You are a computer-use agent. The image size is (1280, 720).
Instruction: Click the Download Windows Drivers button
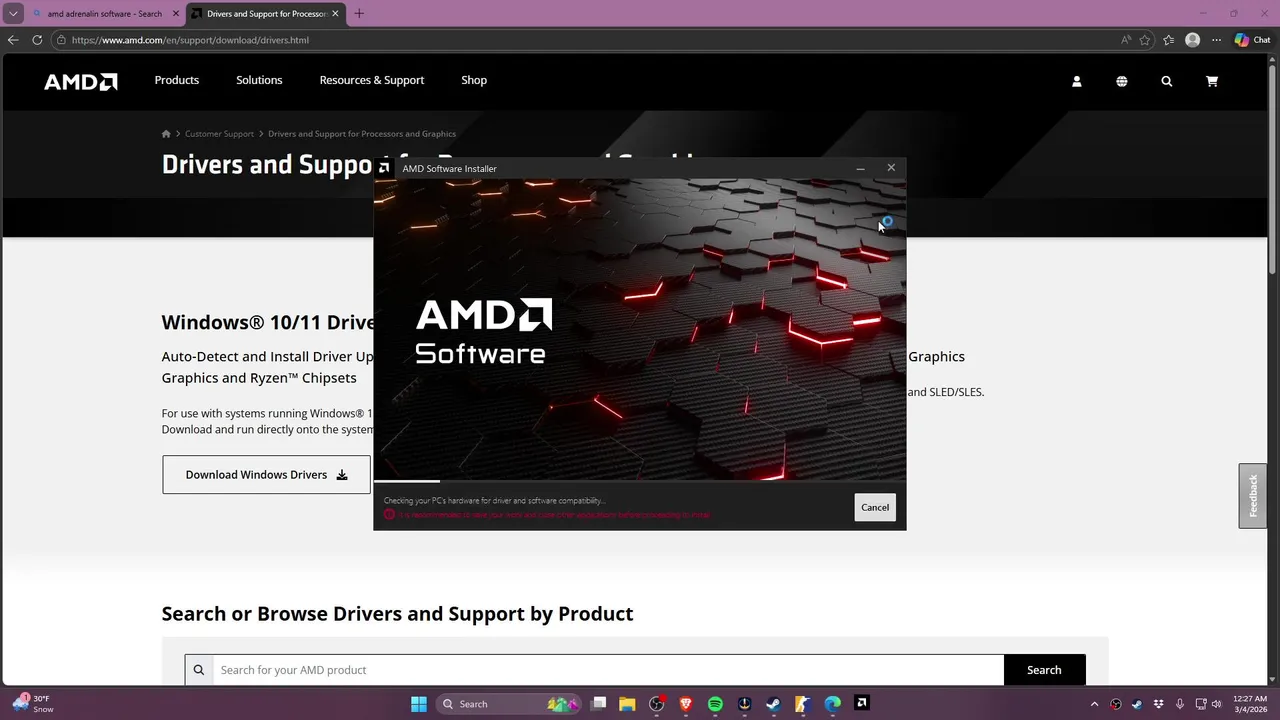[266, 475]
